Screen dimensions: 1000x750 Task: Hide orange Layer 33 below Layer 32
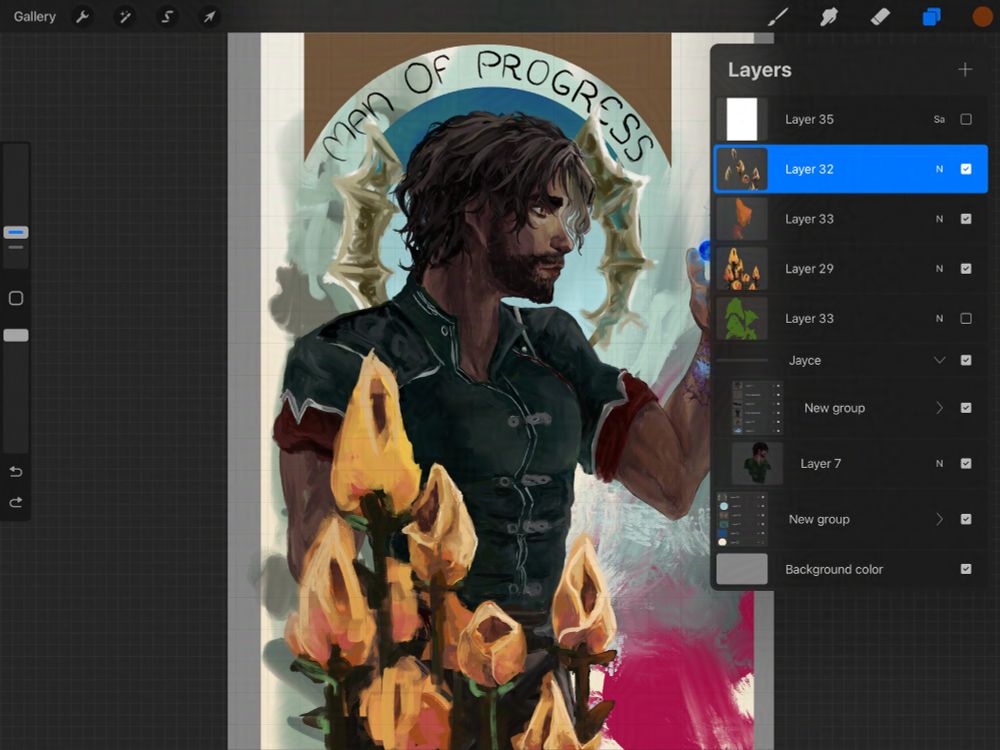966,219
